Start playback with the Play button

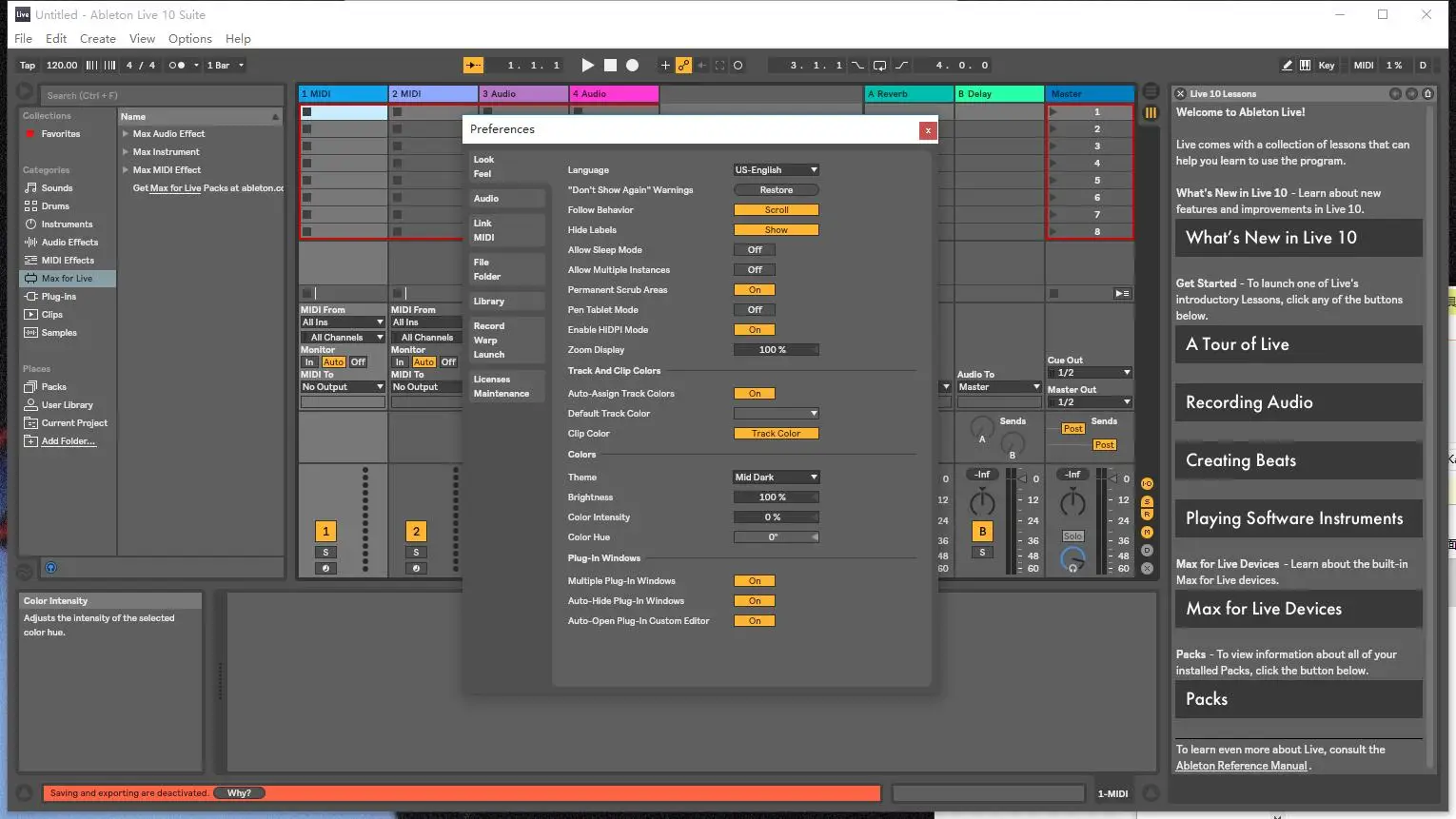(587, 65)
